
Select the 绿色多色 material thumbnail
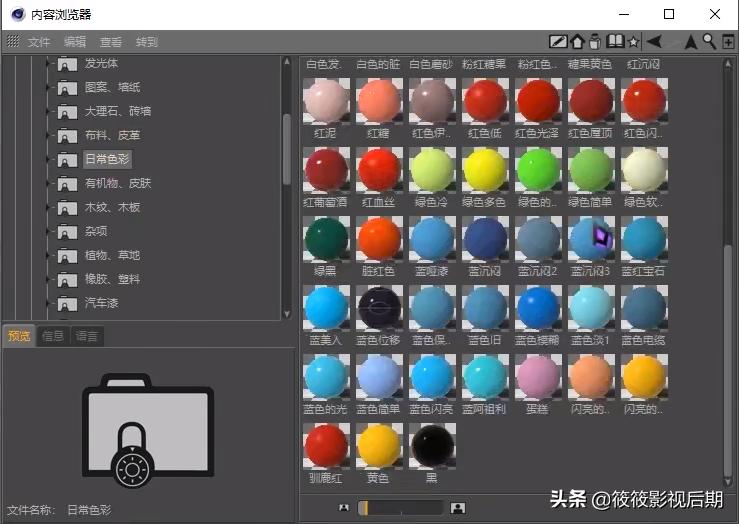(485, 171)
